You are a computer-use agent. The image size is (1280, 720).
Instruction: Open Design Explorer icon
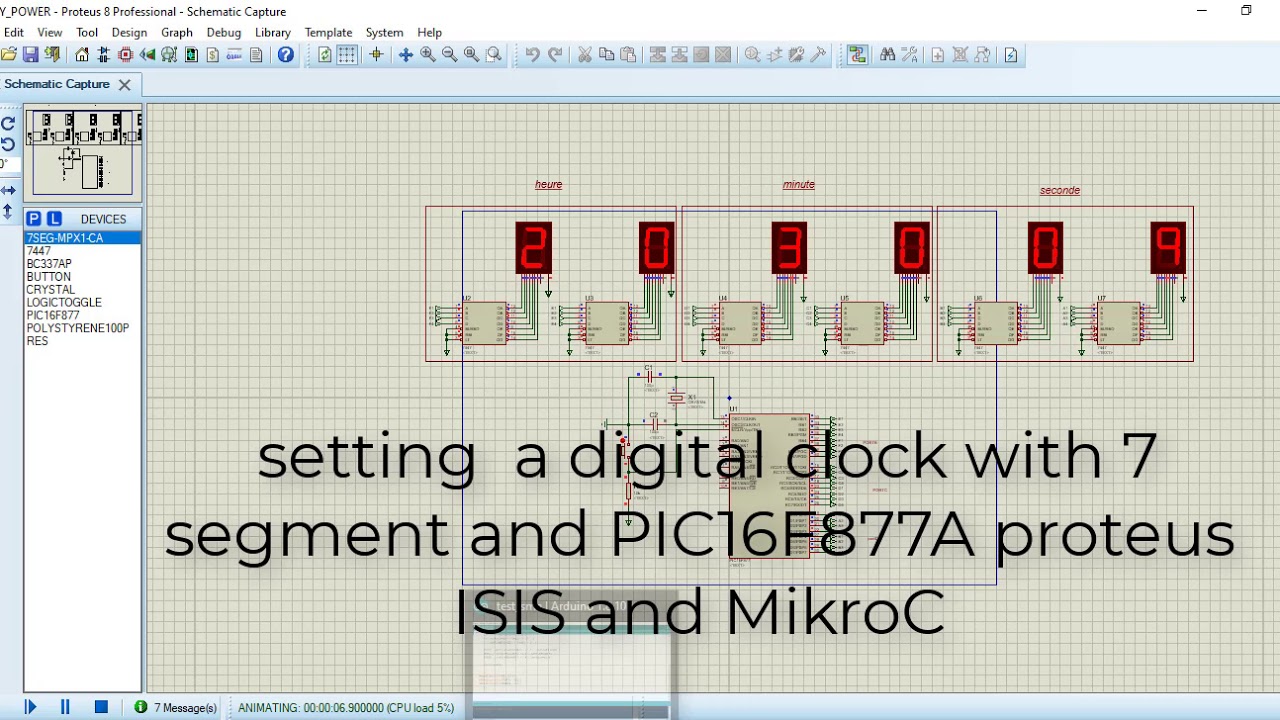[192, 55]
